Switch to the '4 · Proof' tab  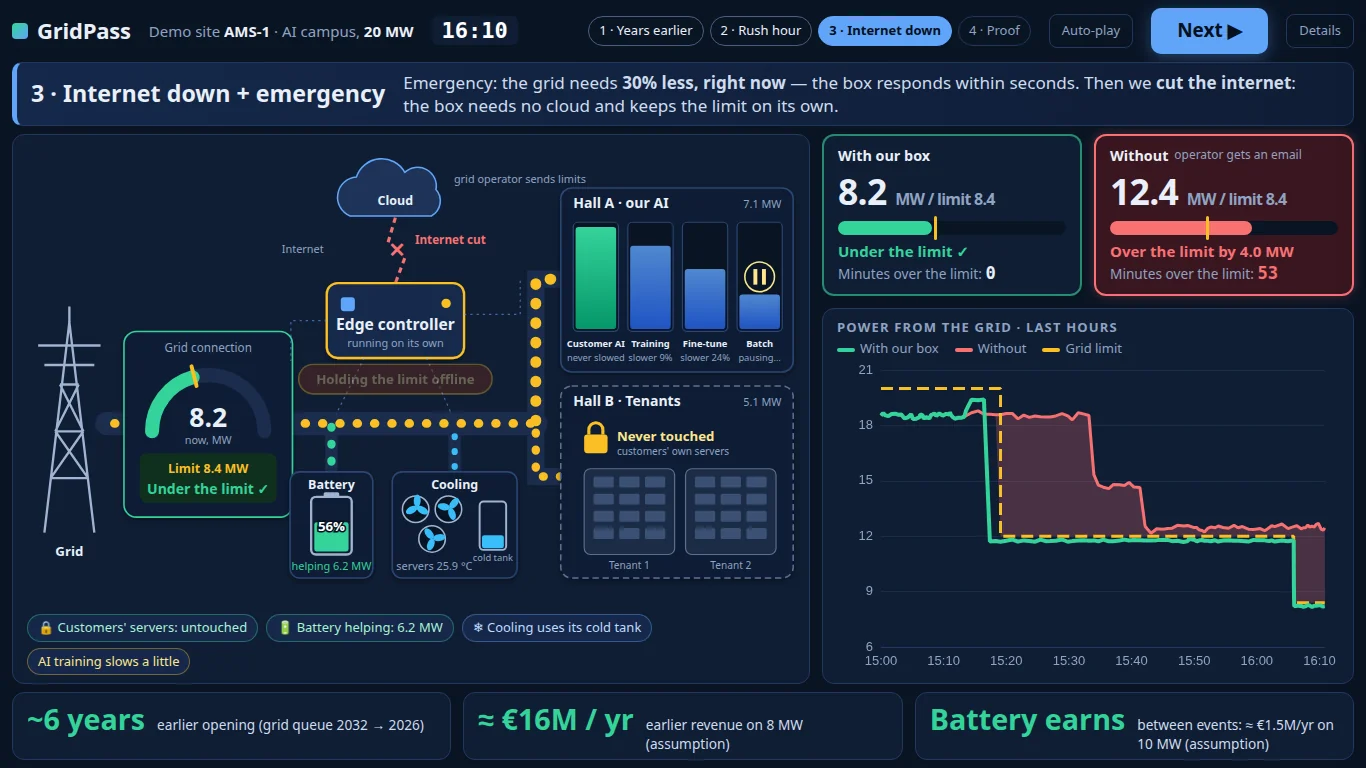coord(994,31)
